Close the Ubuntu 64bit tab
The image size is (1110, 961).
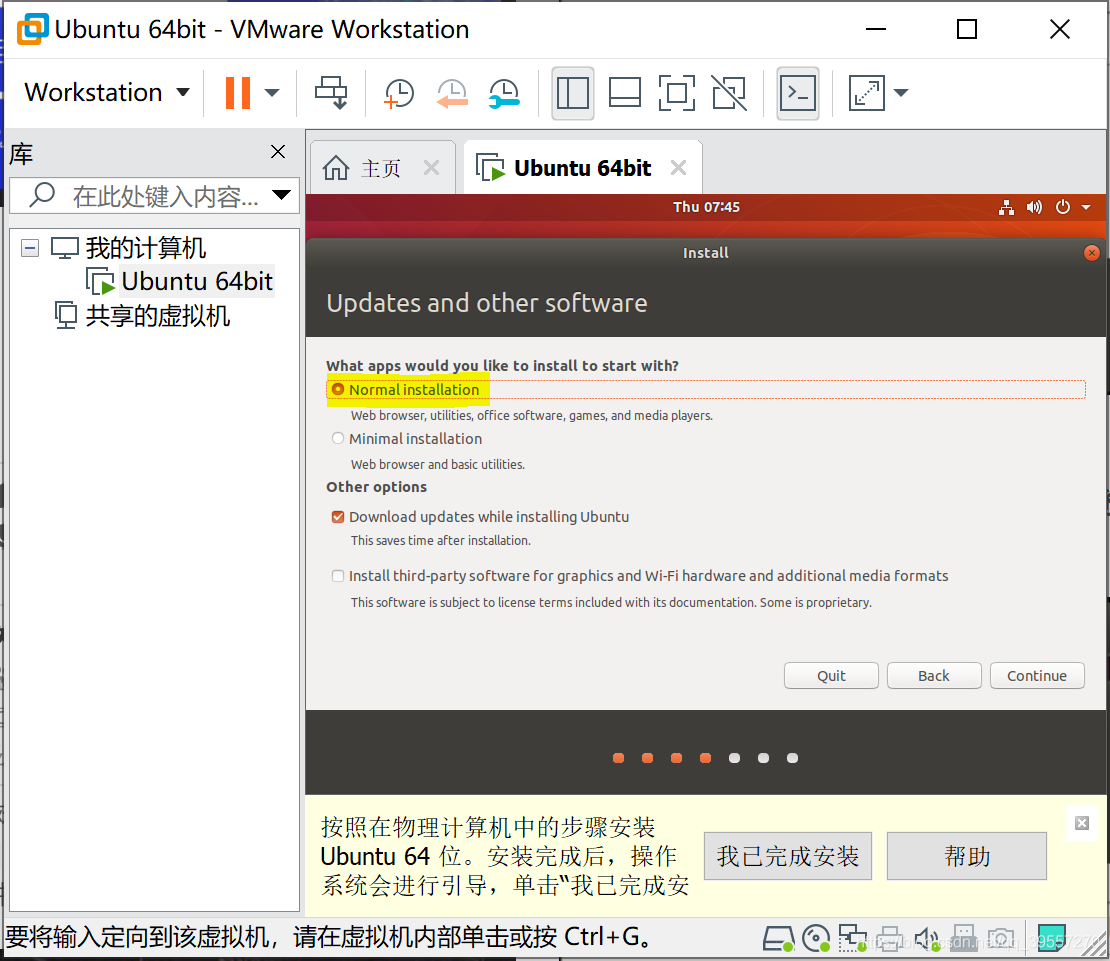pyautogui.click(x=678, y=168)
